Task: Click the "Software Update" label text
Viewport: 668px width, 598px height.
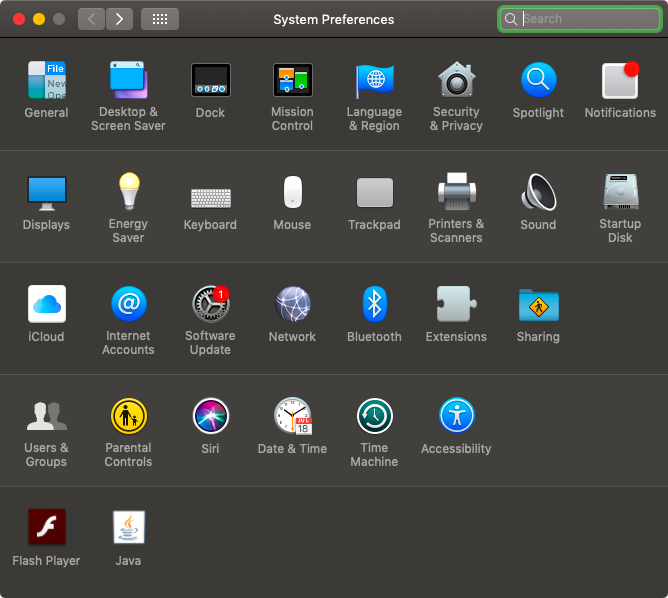Action: tap(210, 343)
